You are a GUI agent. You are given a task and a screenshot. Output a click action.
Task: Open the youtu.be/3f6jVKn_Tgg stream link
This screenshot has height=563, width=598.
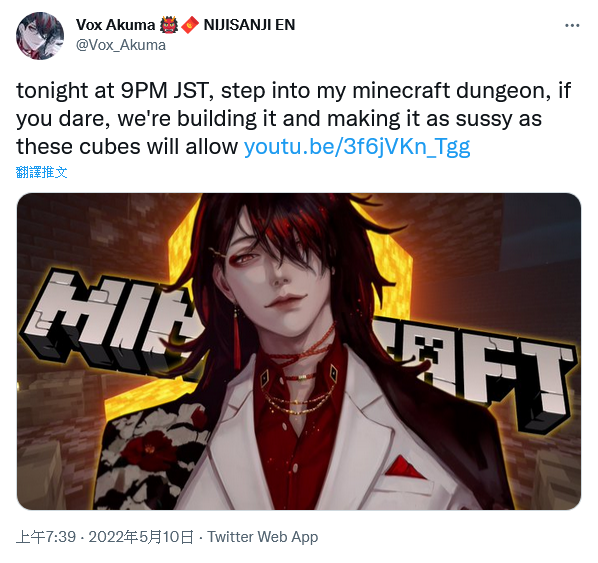(357, 146)
